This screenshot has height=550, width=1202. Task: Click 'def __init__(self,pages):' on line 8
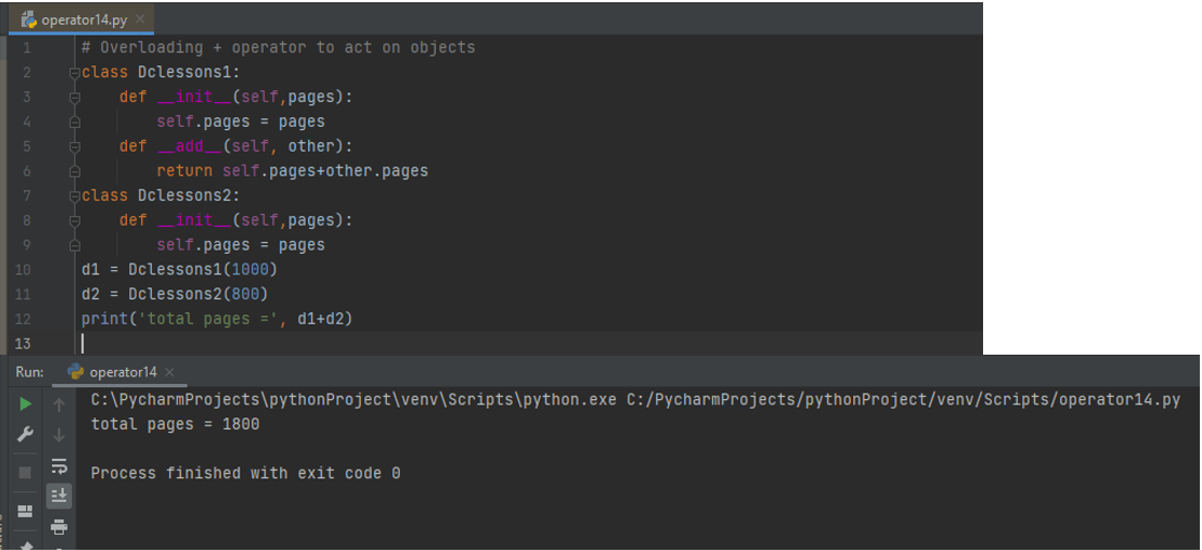(236, 220)
